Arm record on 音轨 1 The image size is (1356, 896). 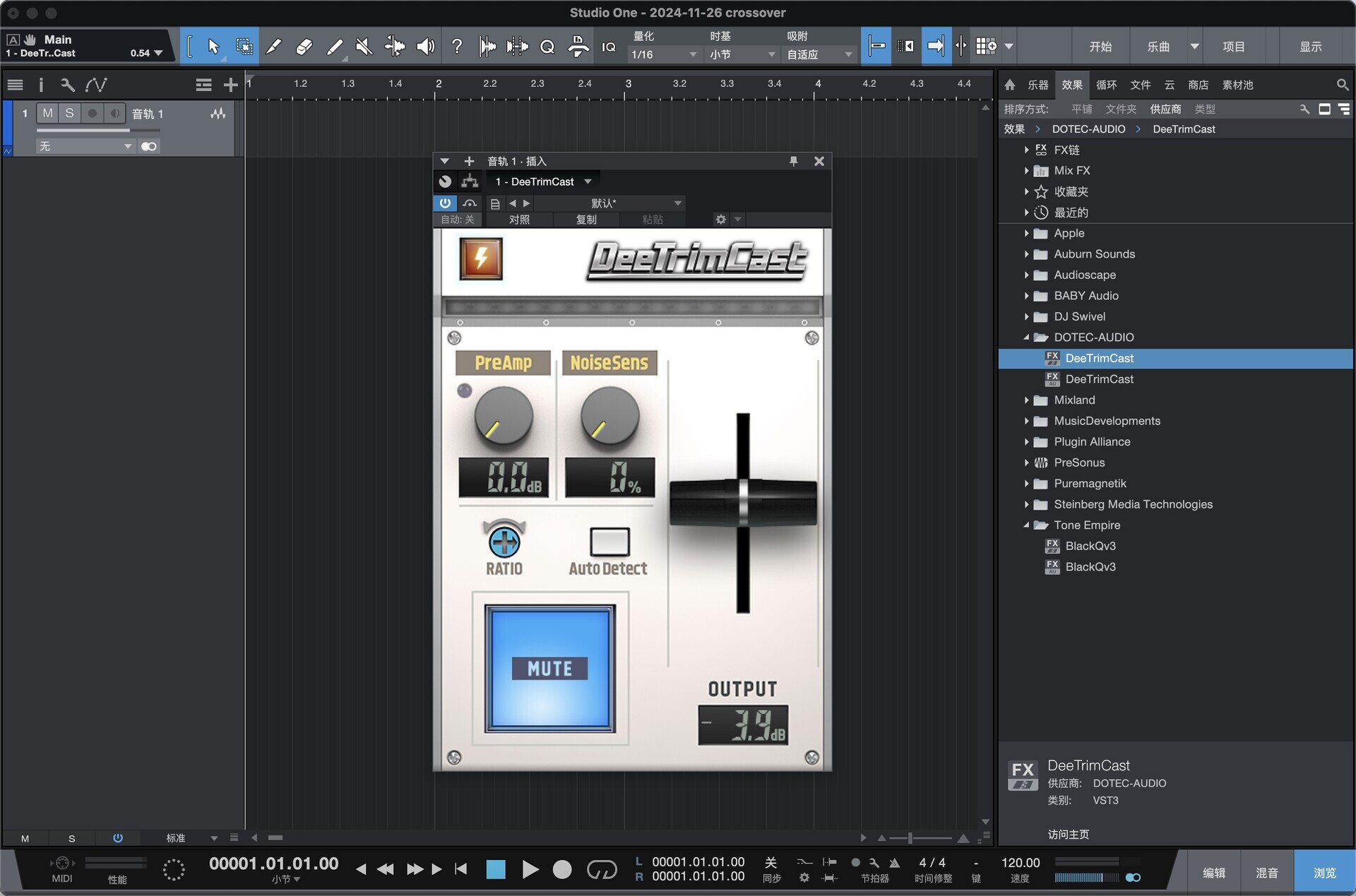[92, 113]
